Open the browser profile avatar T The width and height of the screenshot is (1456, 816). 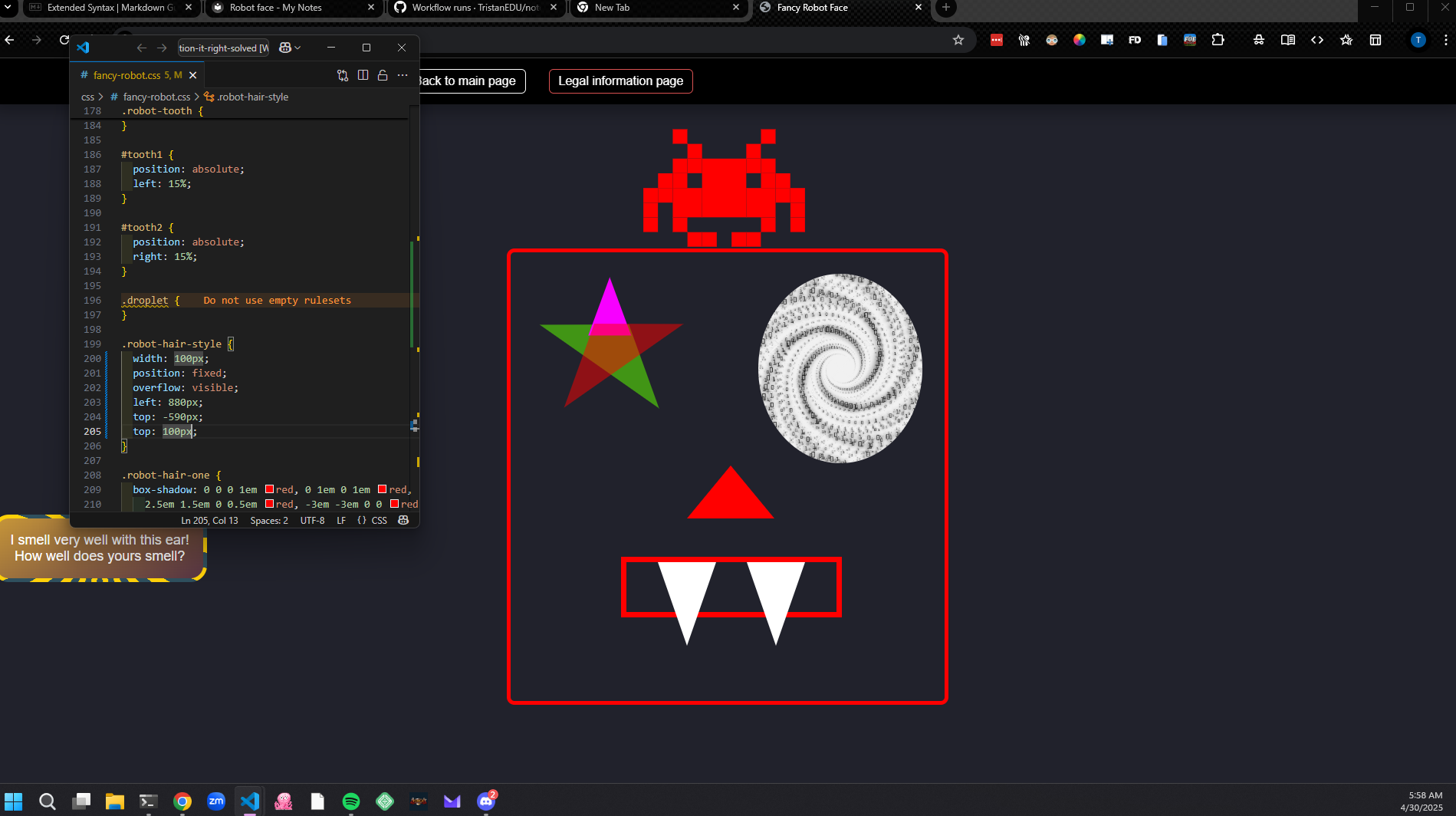pyautogui.click(x=1418, y=40)
